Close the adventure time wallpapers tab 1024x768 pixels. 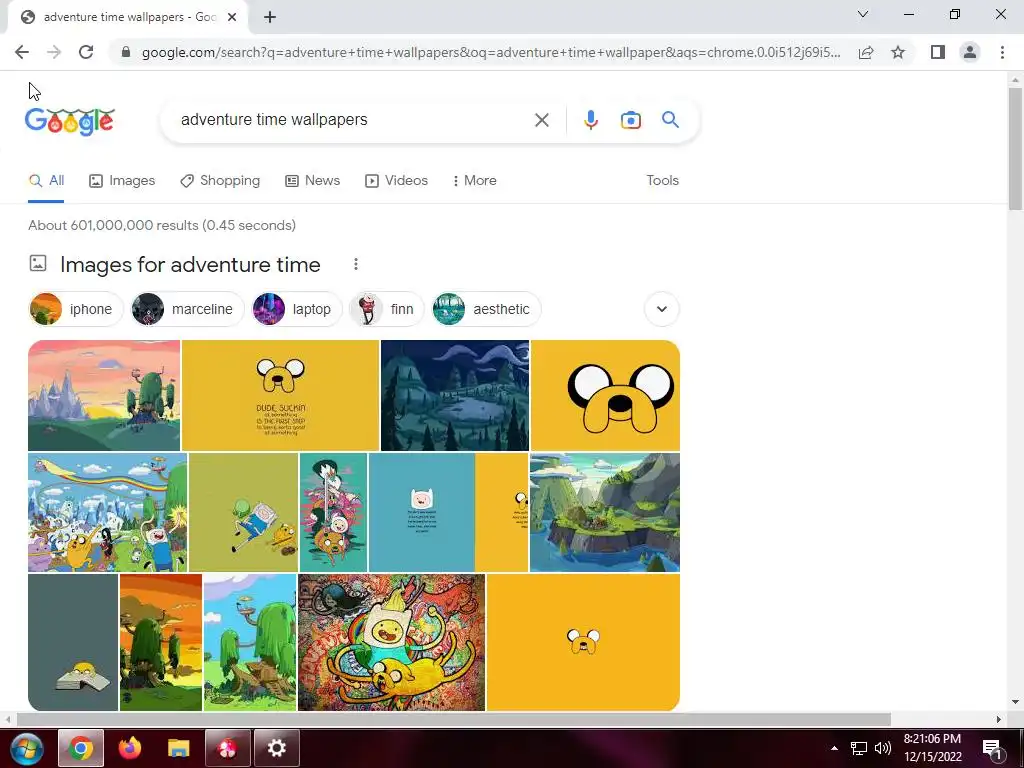click(232, 18)
